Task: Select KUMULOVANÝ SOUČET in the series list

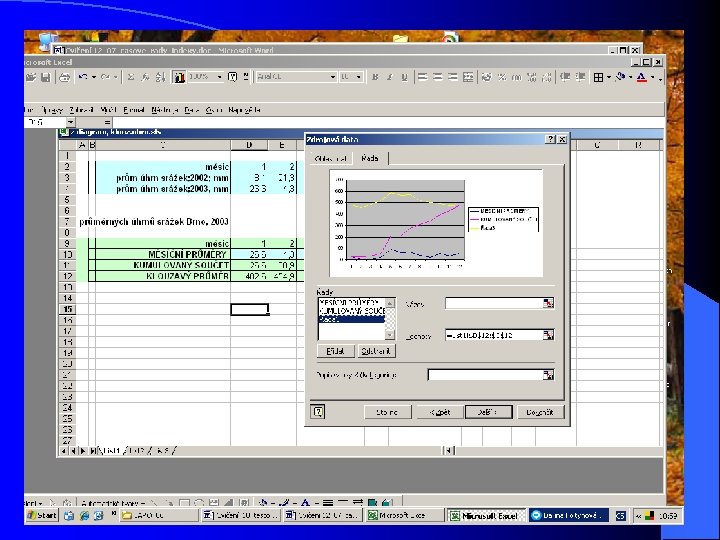Action: (x=352, y=311)
